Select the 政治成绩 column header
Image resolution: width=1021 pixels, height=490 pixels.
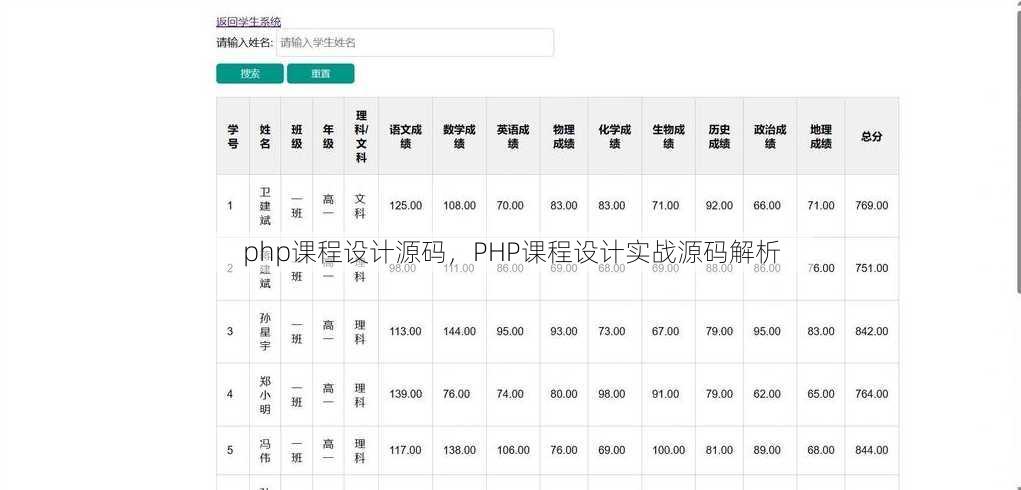[x=770, y=137]
